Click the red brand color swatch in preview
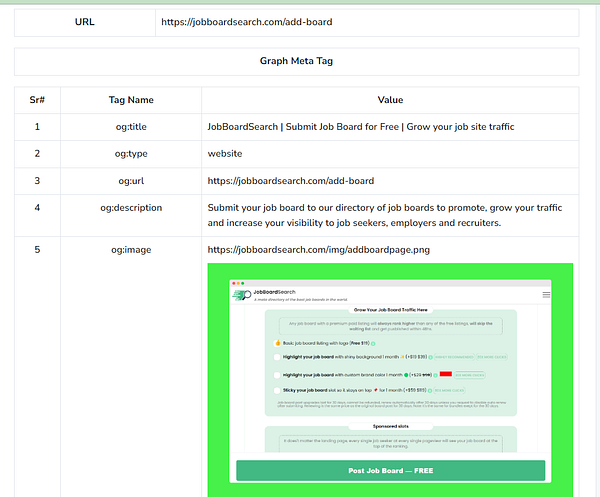This screenshot has width=600, height=497. (x=445, y=374)
